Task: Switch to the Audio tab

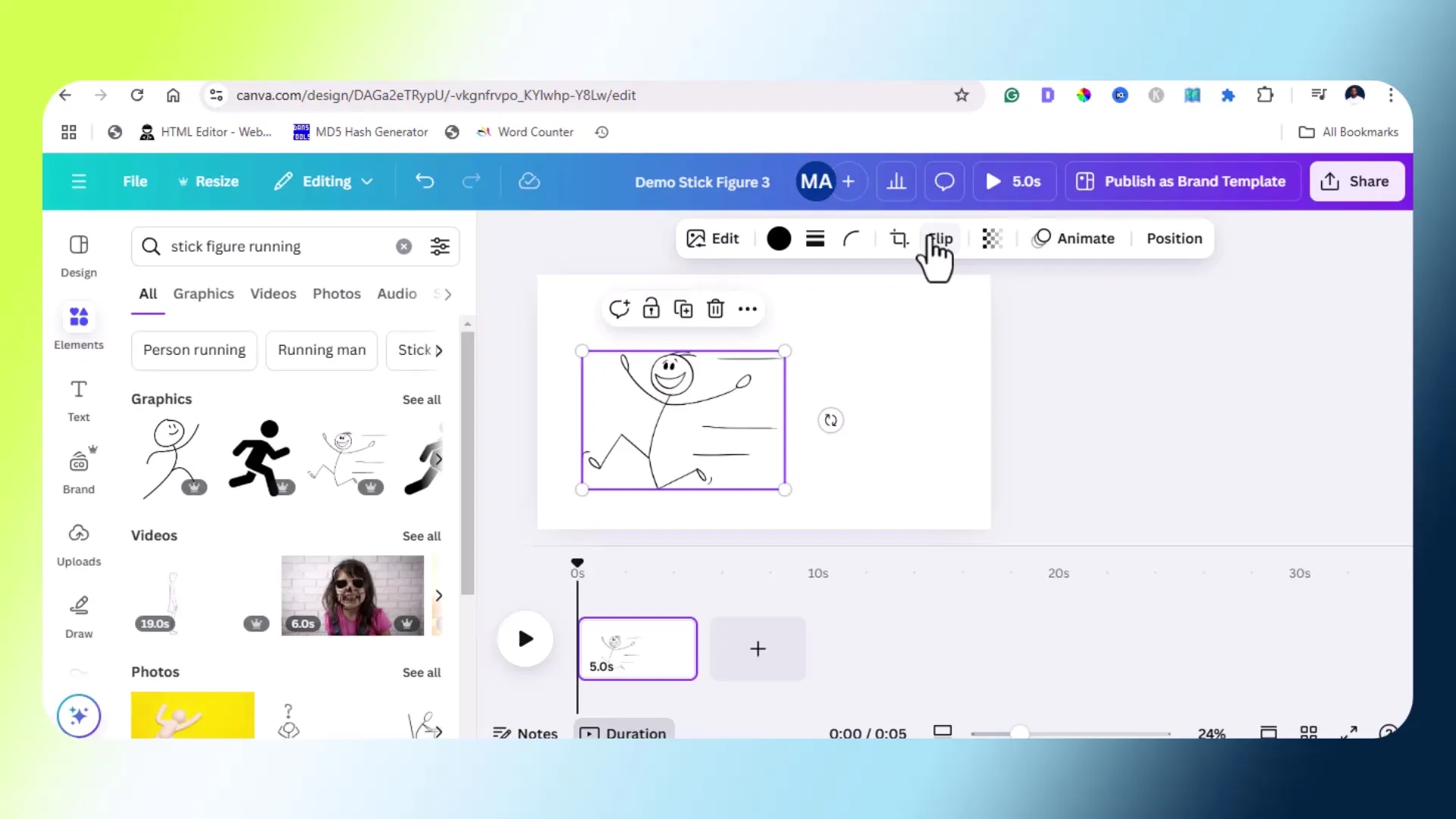Action: coord(397,294)
